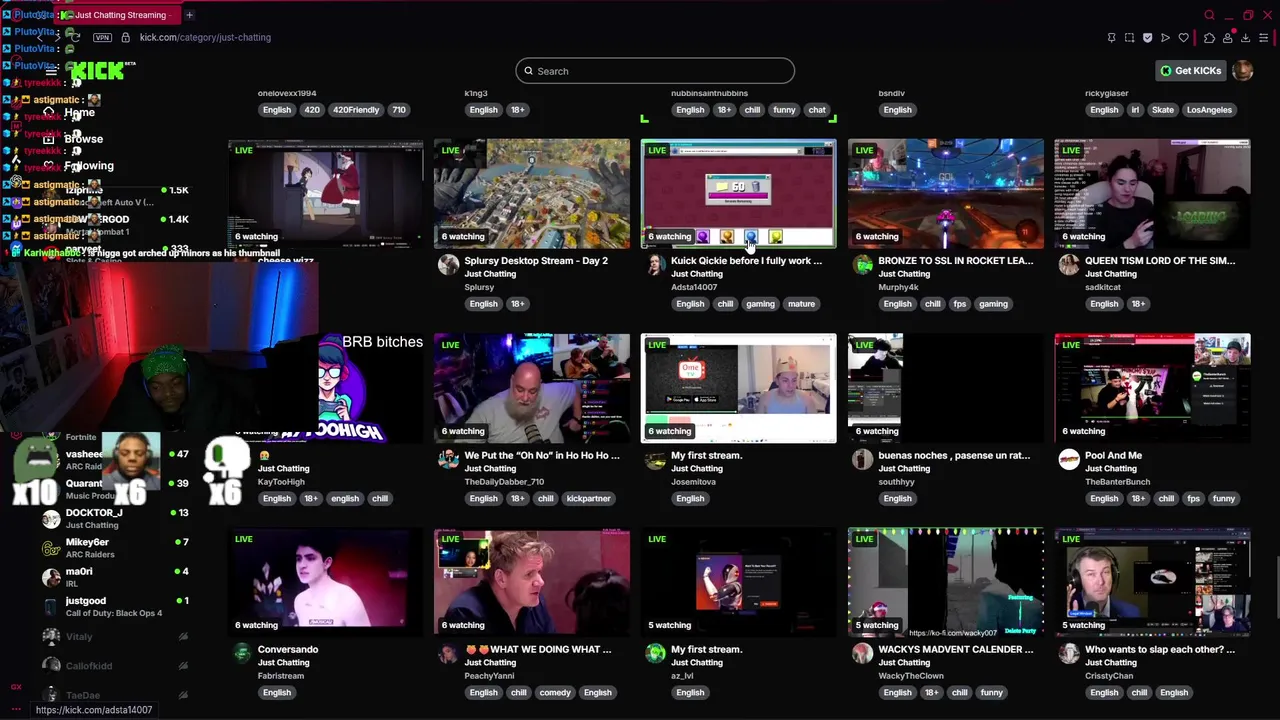The width and height of the screenshot is (1280, 720).
Task: Click the Kick search field
Action: pyautogui.click(x=655, y=71)
